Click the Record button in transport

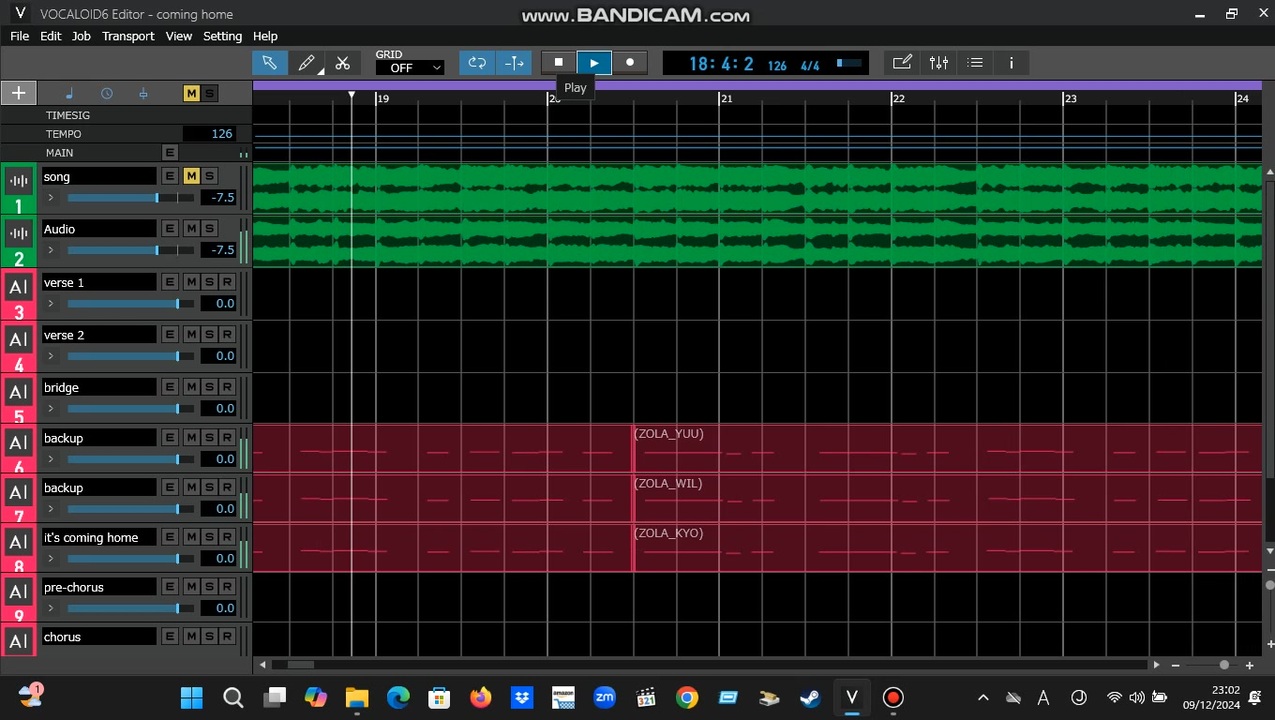(x=630, y=63)
